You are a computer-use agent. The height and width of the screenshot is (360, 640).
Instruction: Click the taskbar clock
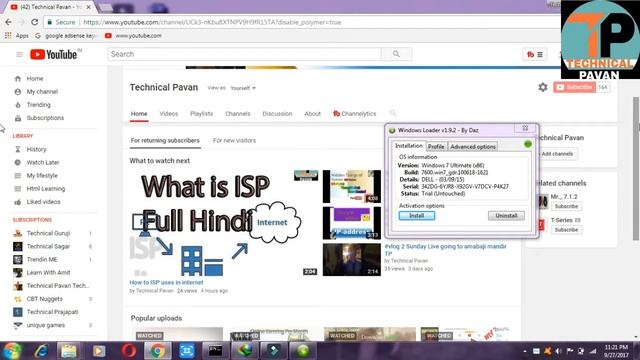pos(616,351)
